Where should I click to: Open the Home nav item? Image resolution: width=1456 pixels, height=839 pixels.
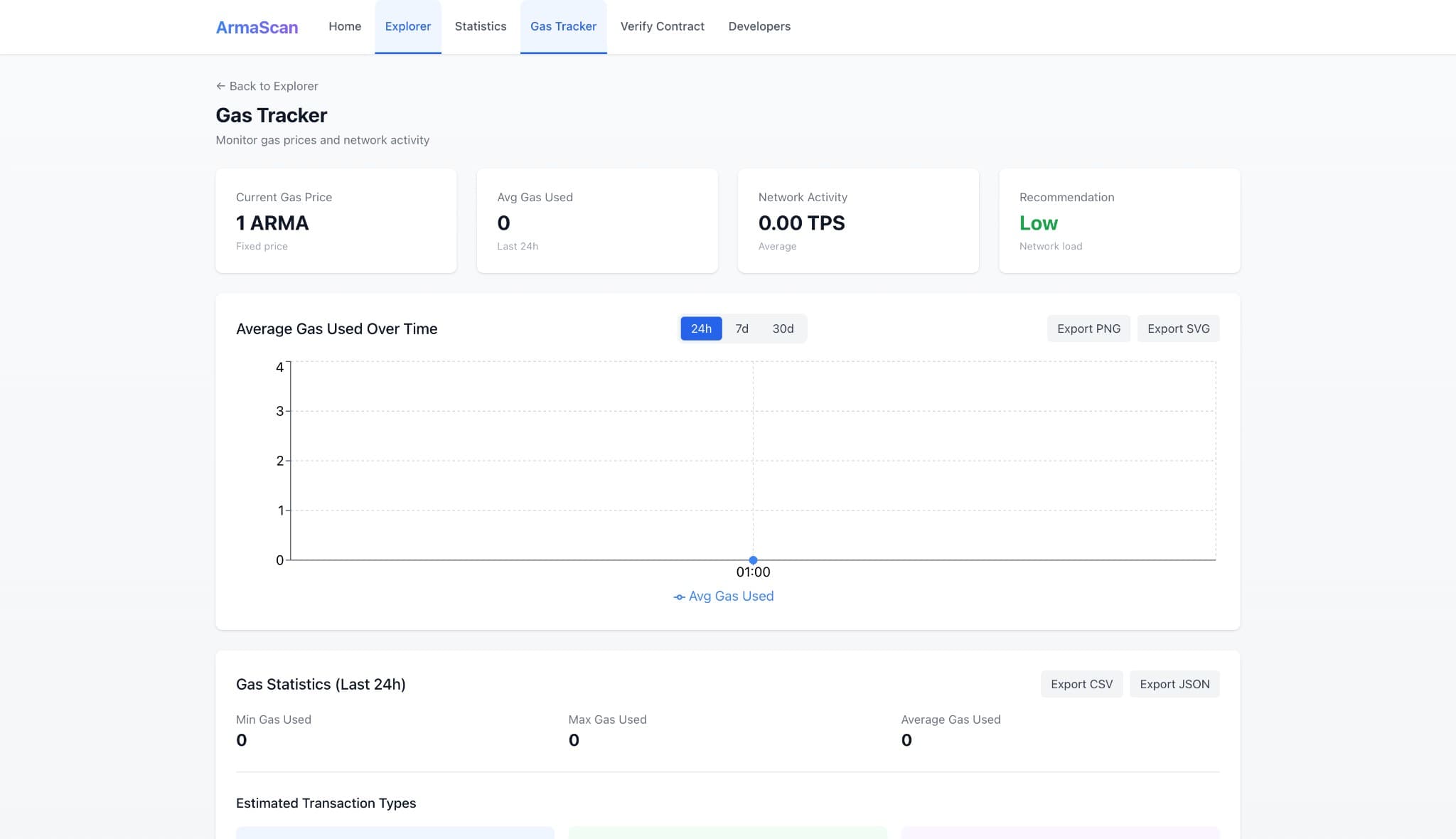tap(345, 26)
